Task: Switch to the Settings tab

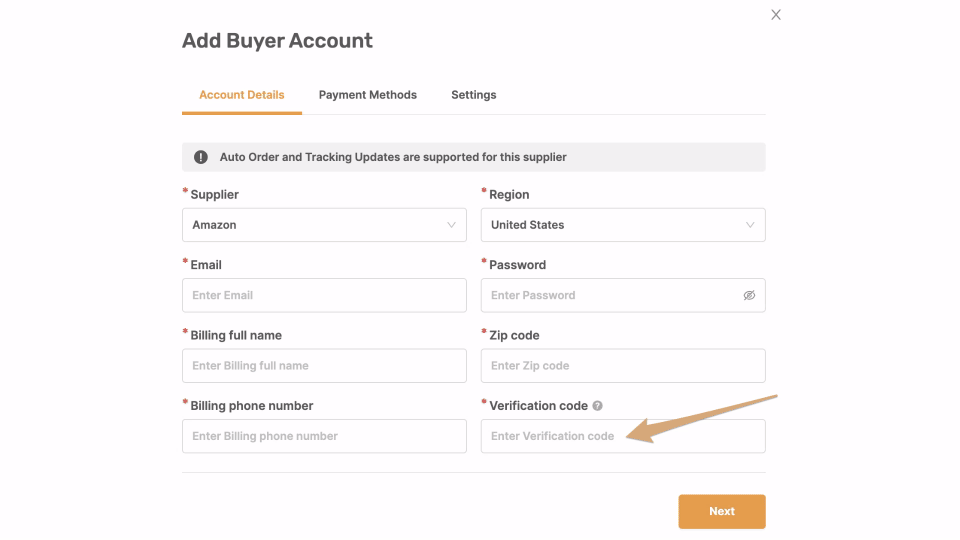Action: (474, 95)
